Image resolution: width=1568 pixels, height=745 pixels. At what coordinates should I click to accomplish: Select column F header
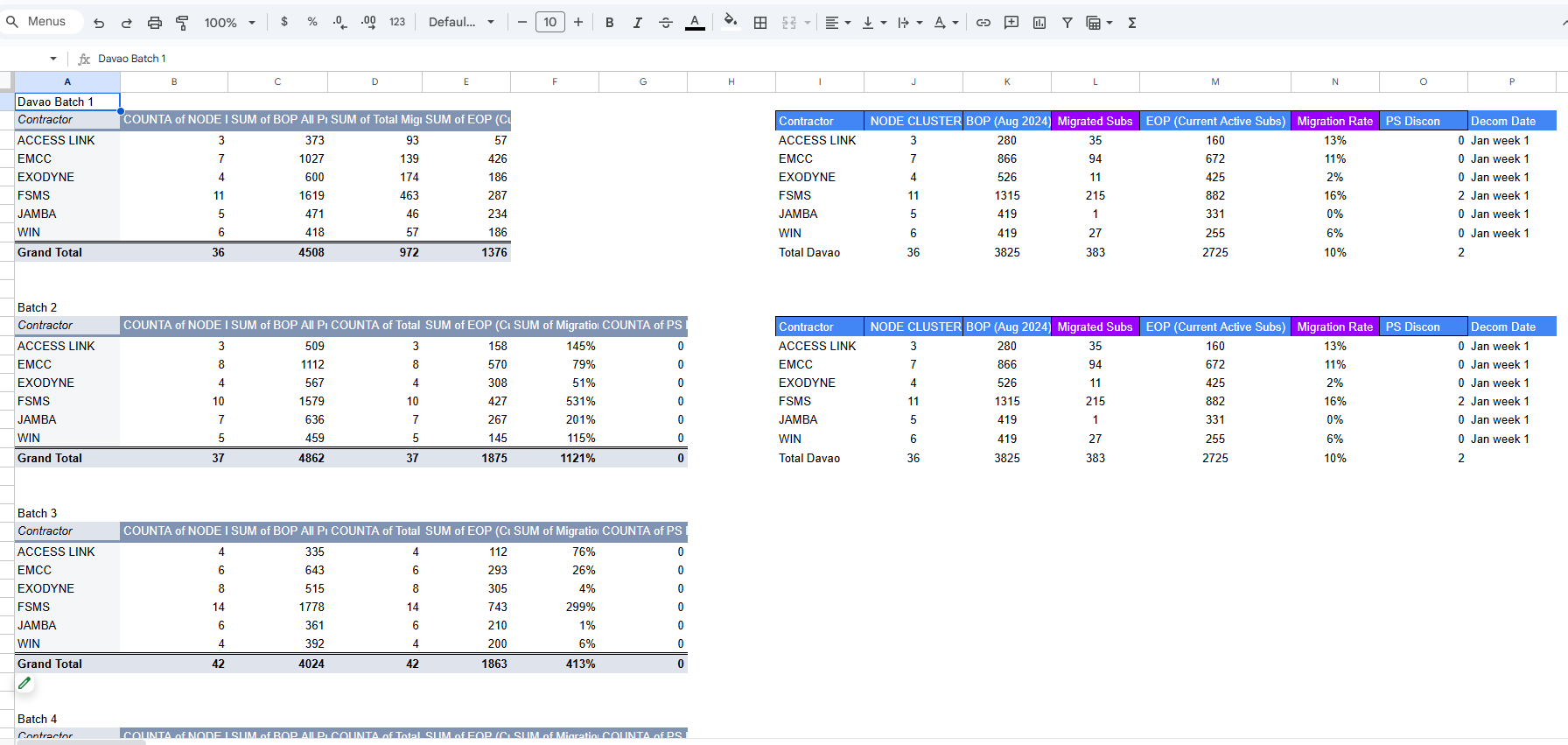[555, 81]
